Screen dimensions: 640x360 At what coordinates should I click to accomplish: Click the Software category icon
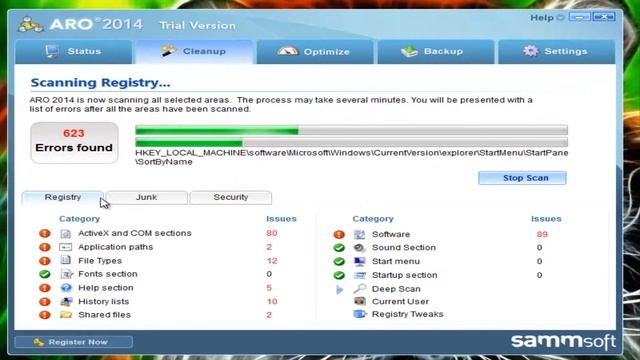pyautogui.click(x=359, y=234)
